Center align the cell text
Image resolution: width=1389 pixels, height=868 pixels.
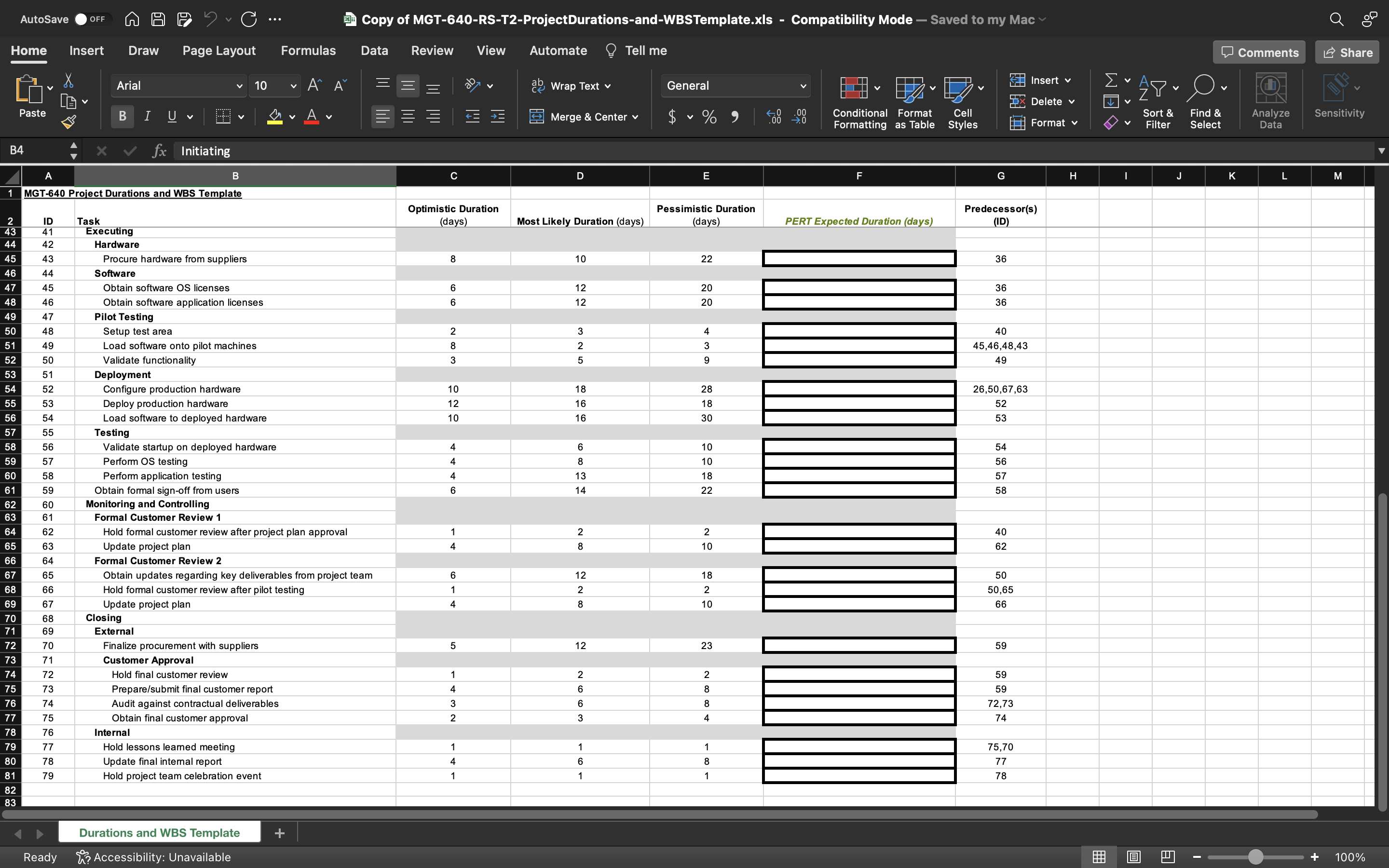coord(408,117)
